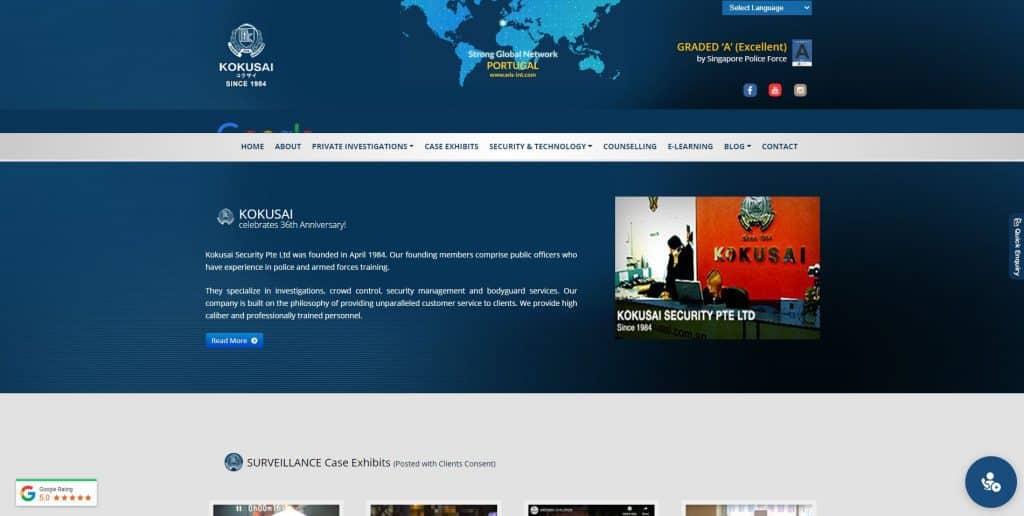Click the Read More button
Screen dimensions: 1024x516
(x=234, y=340)
